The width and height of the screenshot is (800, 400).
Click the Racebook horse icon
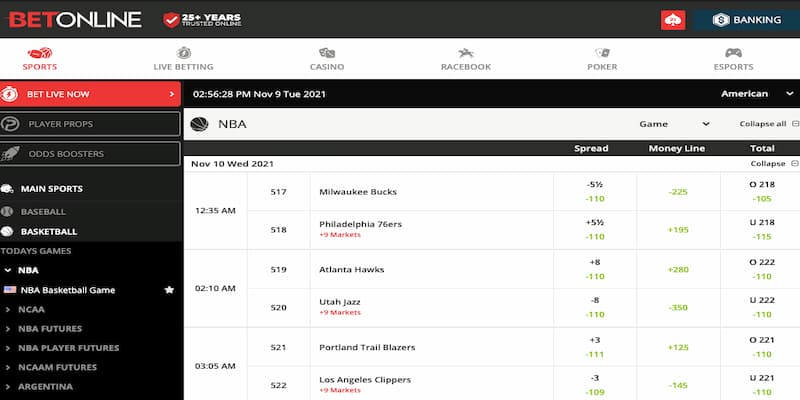[x=466, y=53]
